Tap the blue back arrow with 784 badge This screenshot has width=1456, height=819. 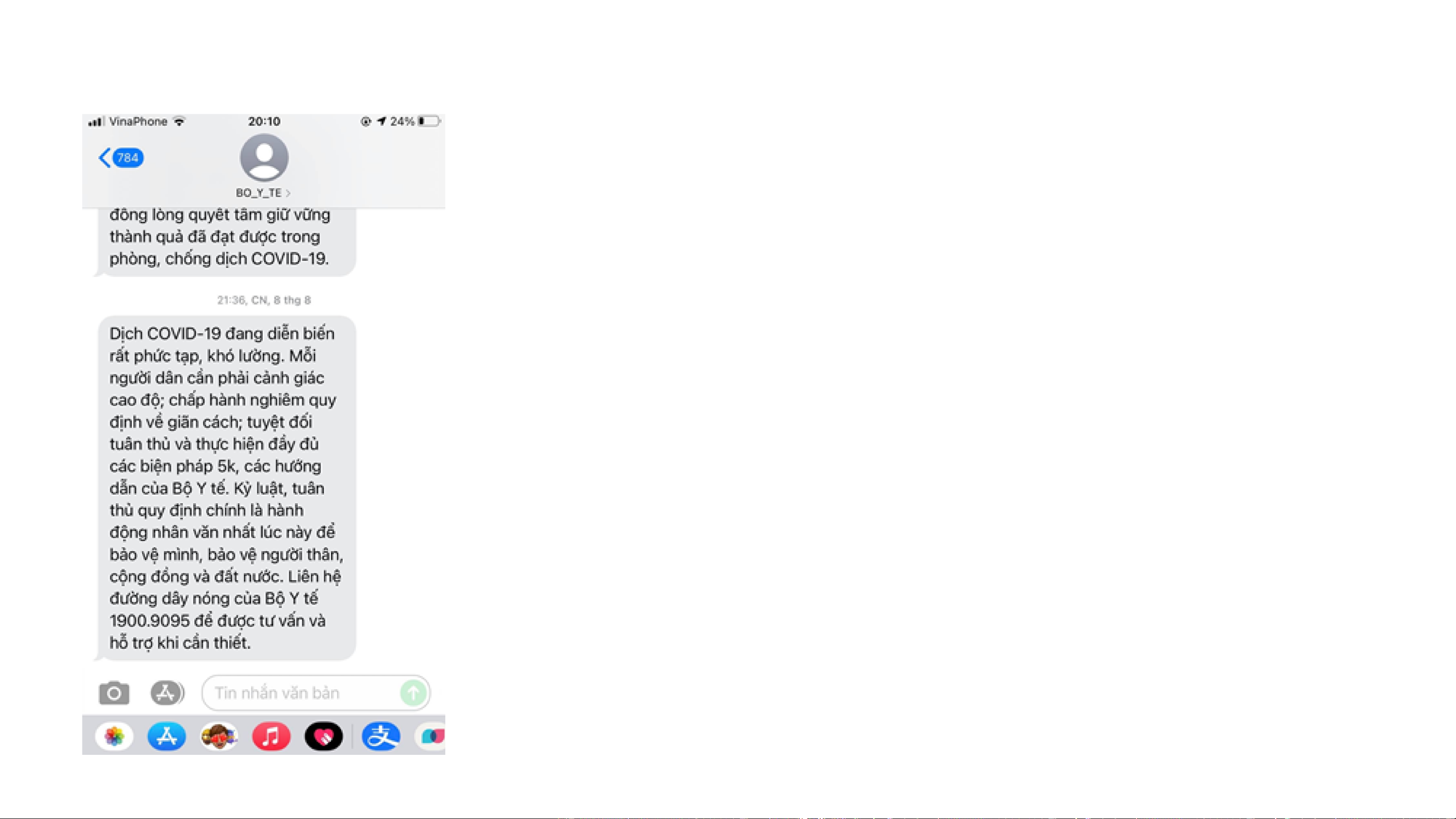click(121, 158)
